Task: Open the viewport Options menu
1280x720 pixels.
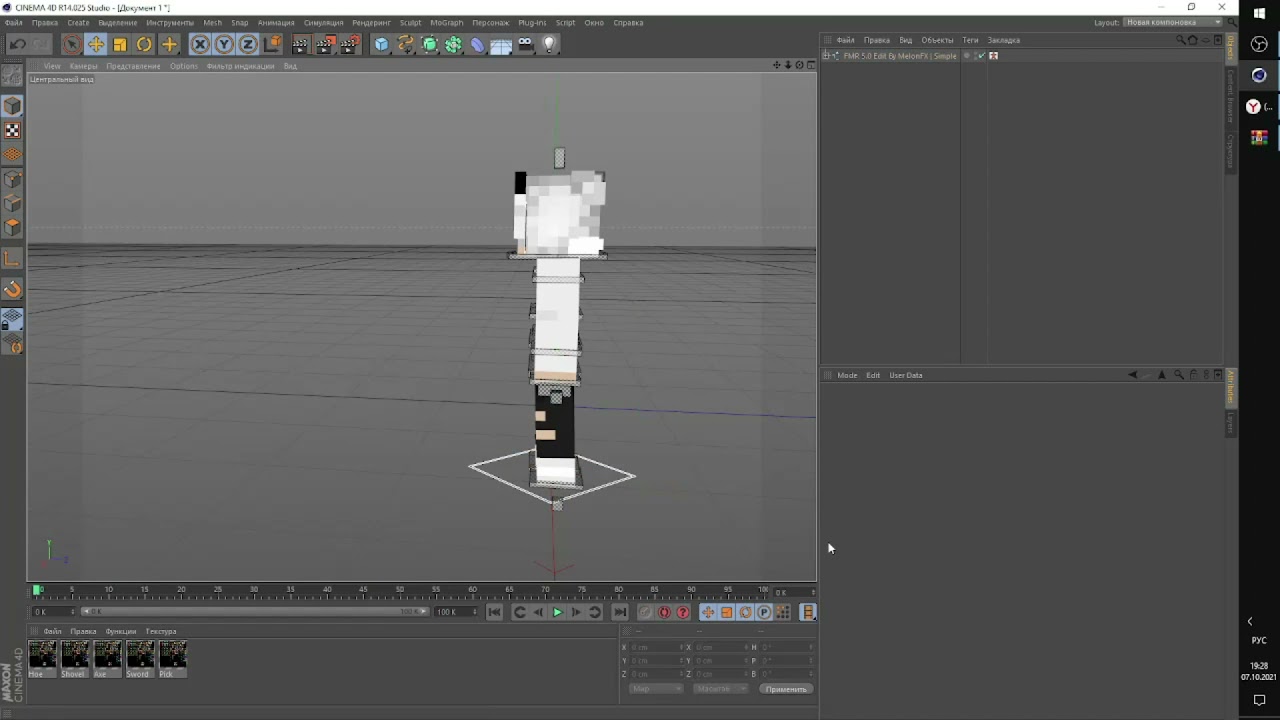Action: 183,66
